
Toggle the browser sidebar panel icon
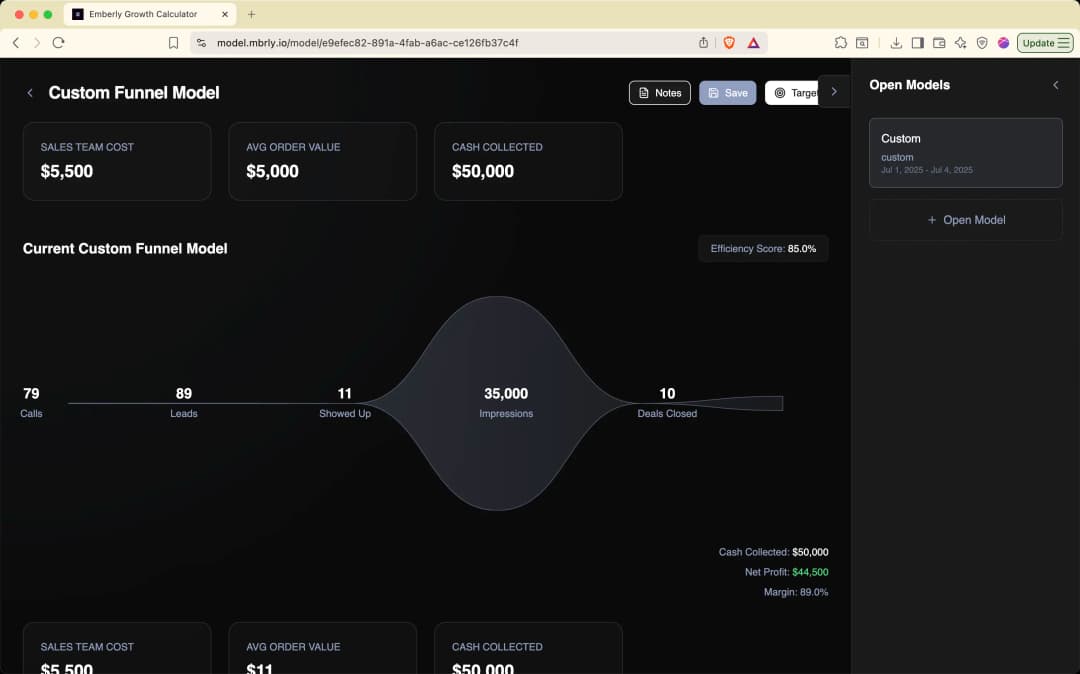click(917, 43)
